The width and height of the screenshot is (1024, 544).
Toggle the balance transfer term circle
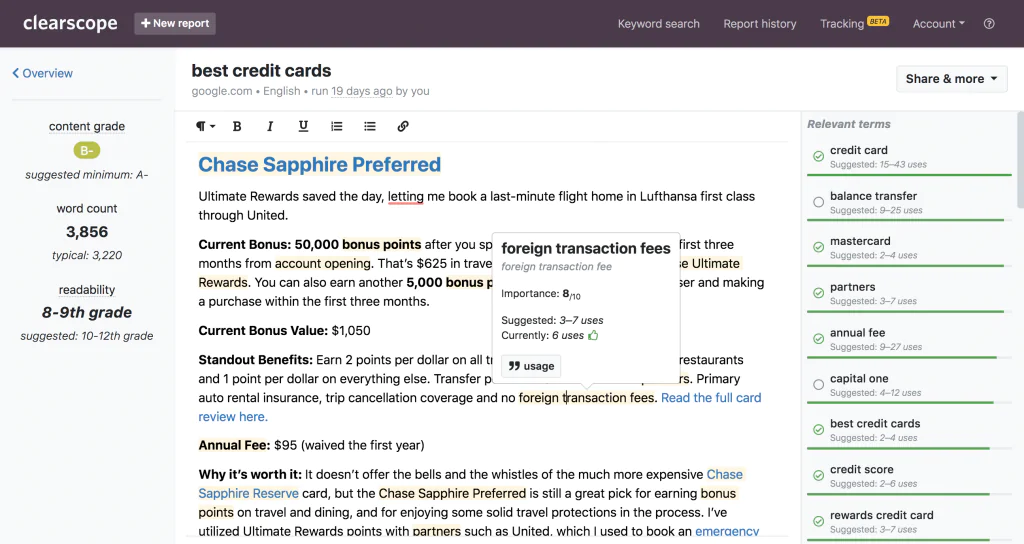coord(818,202)
